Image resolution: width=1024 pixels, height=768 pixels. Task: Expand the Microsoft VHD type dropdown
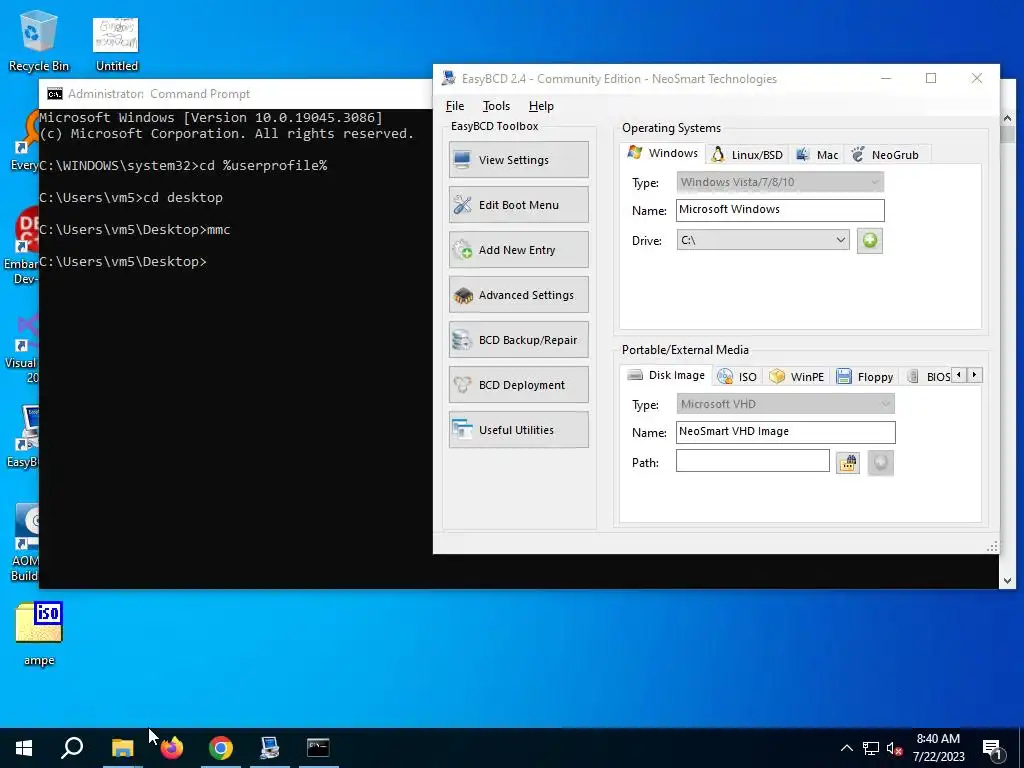coord(786,404)
